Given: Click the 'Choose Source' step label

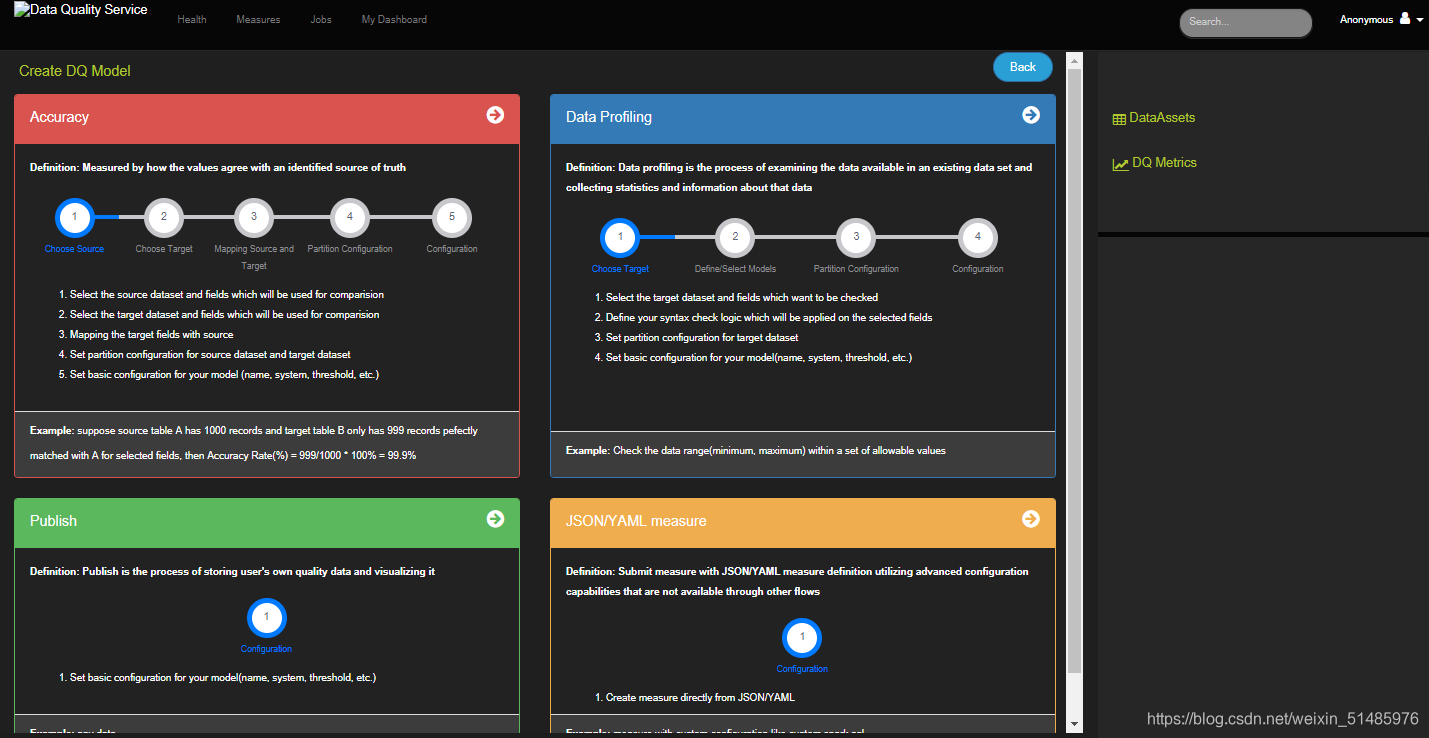Looking at the screenshot, I should coord(74,249).
